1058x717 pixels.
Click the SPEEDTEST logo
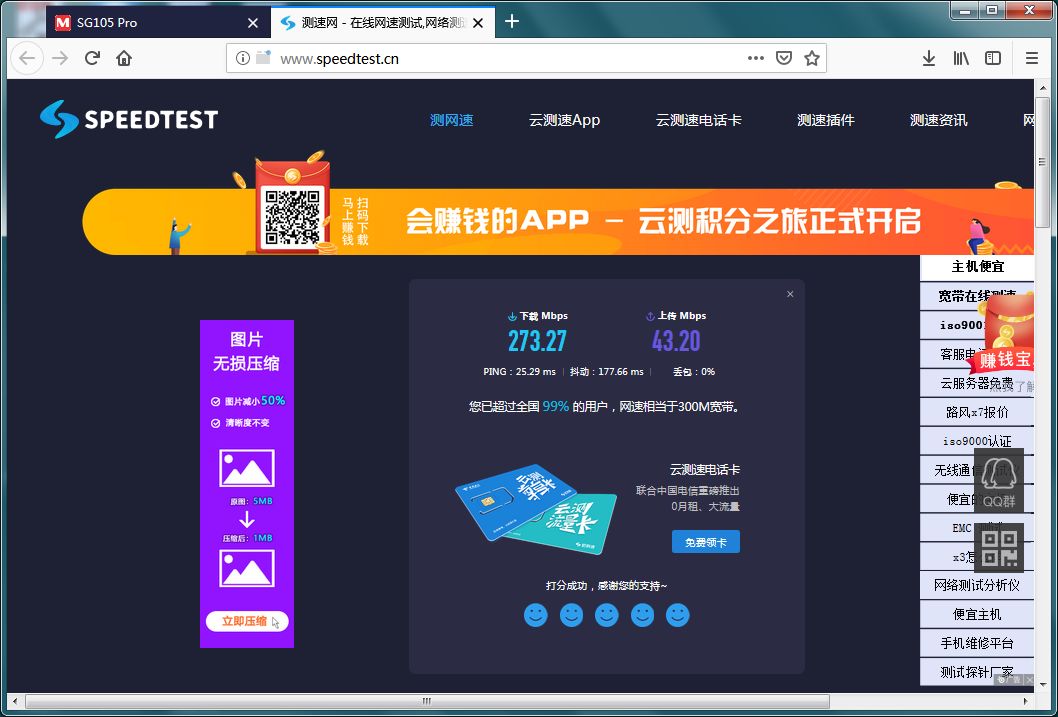point(129,119)
